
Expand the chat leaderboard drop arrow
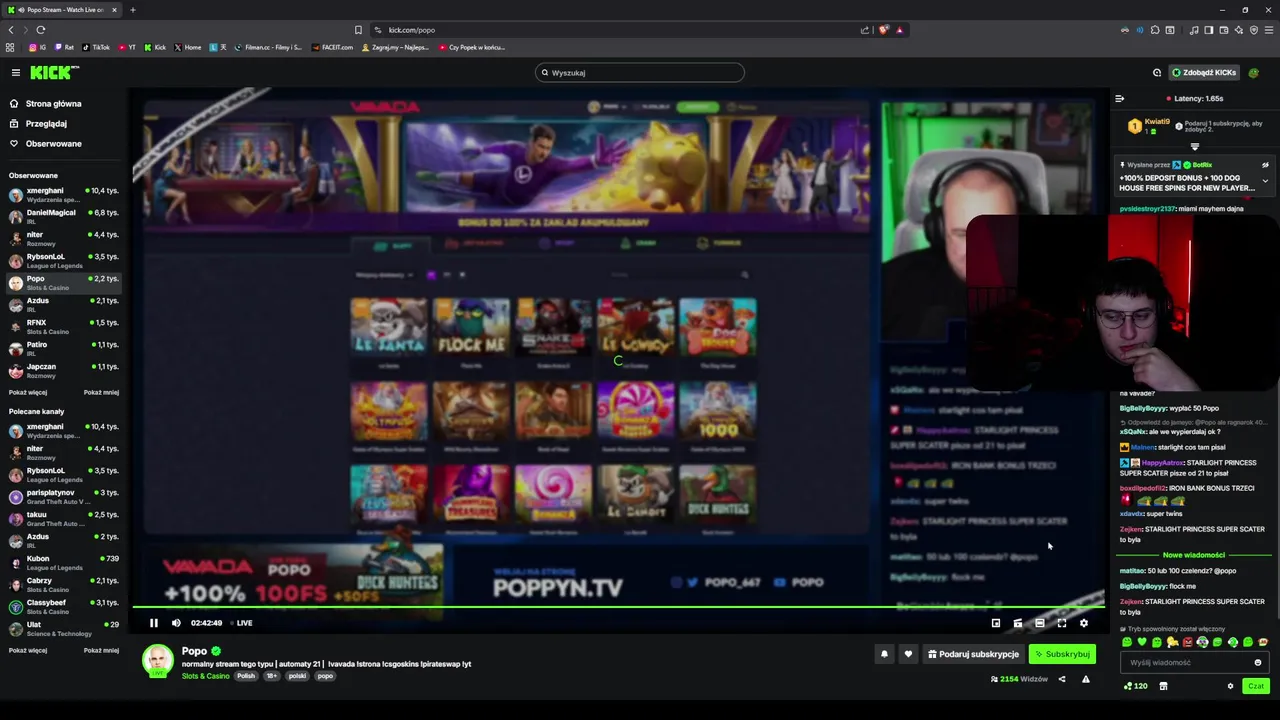pos(1194,147)
